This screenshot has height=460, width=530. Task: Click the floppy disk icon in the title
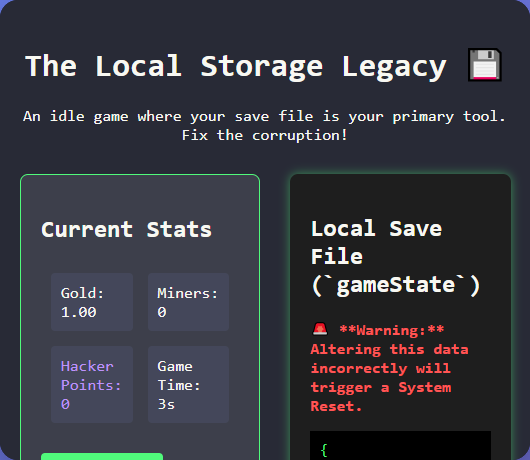(x=484, y=65)
